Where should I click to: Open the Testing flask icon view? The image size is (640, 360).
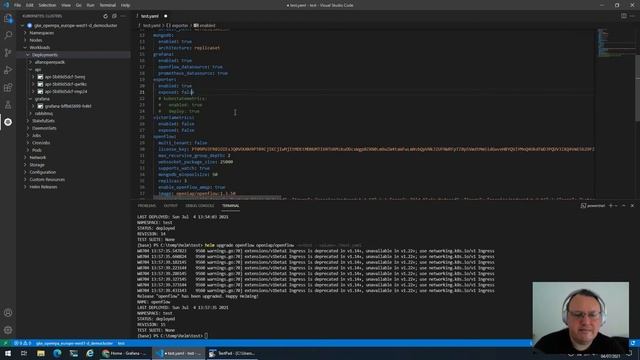click(x=8, y=105)
